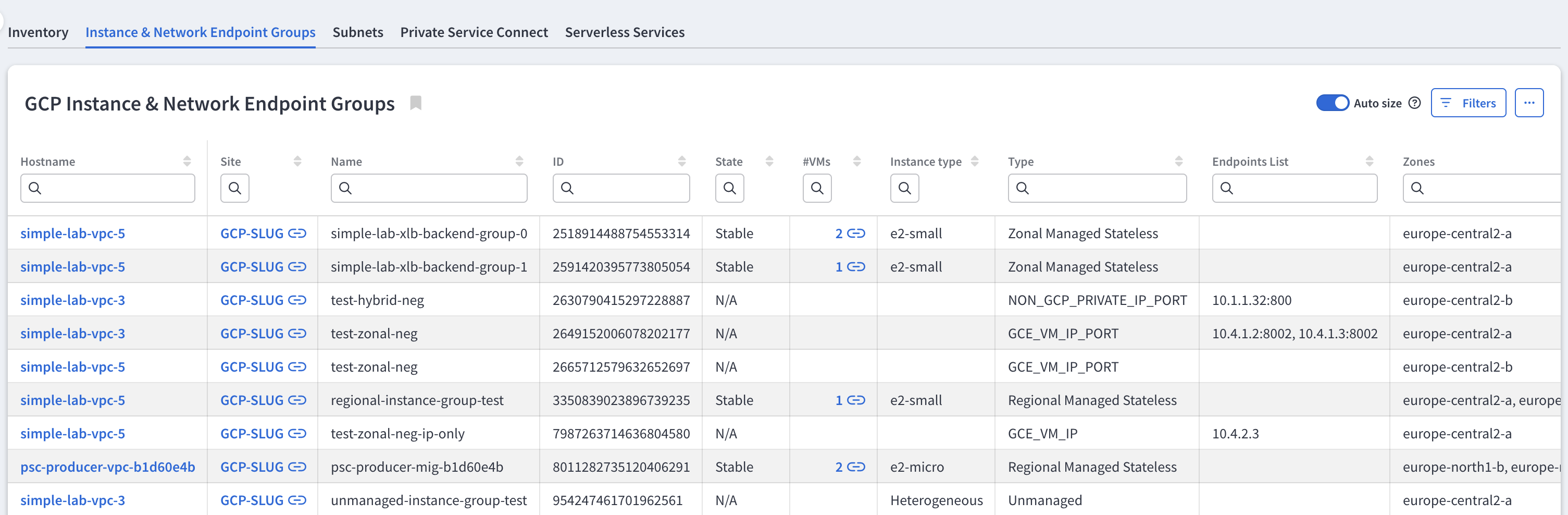
Task: Switch to the Subnets tab
Action: click(x=357, y=32)
